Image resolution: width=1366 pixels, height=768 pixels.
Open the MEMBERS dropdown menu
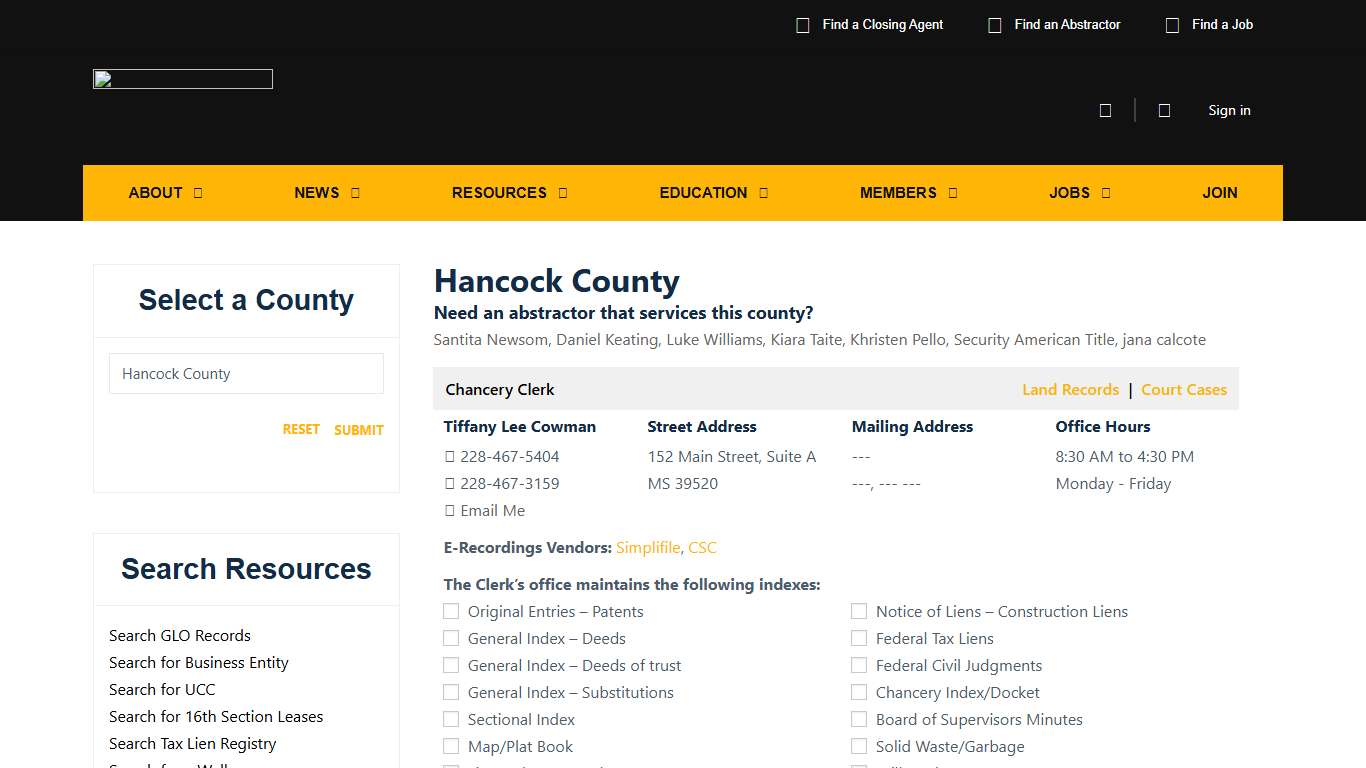908,192
